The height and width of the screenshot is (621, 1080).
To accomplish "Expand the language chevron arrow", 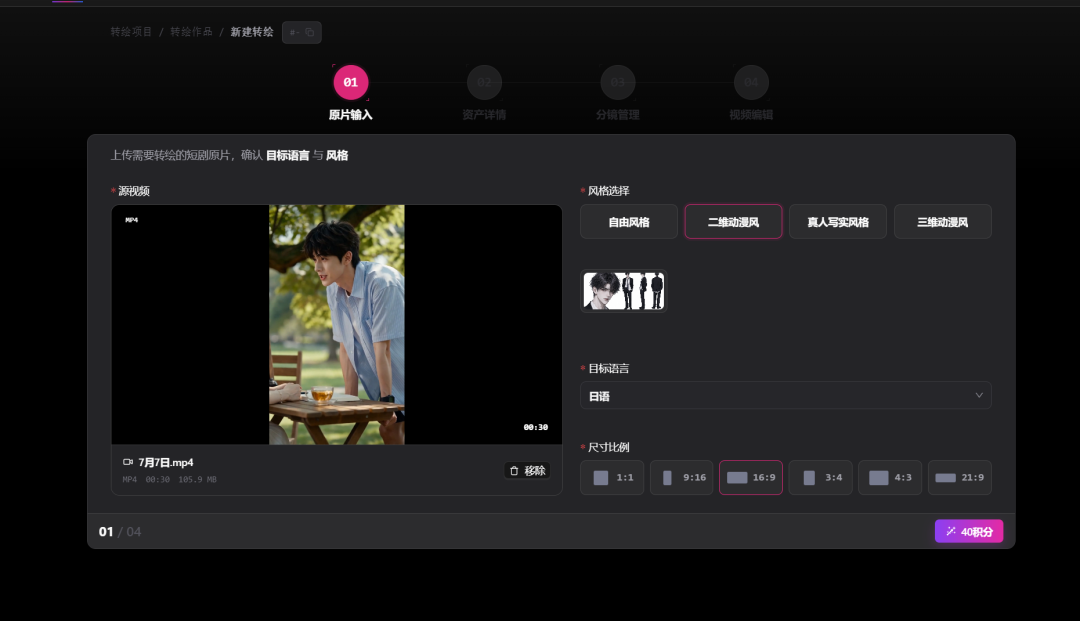I will 979,395.
